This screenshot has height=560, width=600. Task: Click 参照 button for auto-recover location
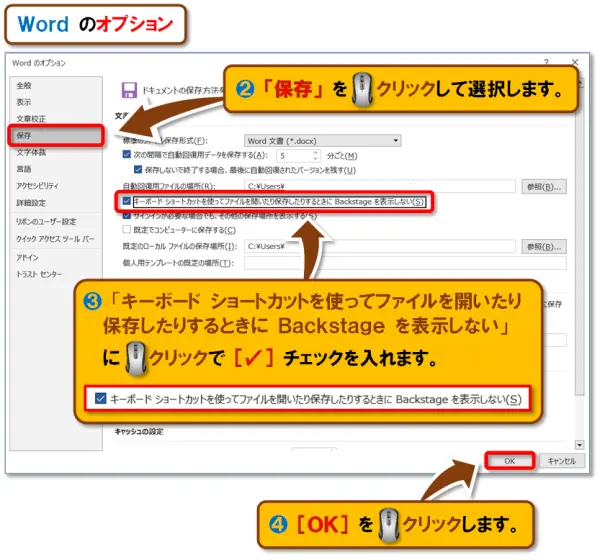[544, 187]
